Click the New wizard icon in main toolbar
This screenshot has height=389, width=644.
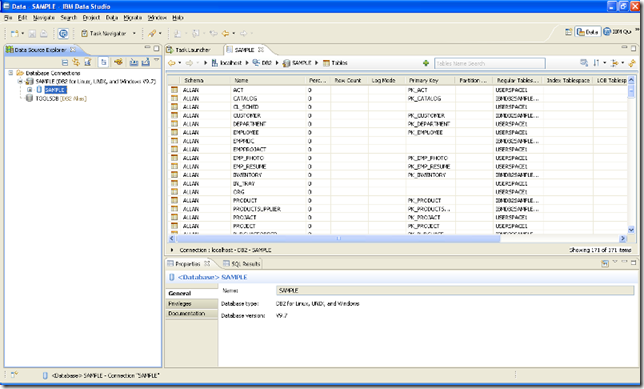click(x=15, y=33)
